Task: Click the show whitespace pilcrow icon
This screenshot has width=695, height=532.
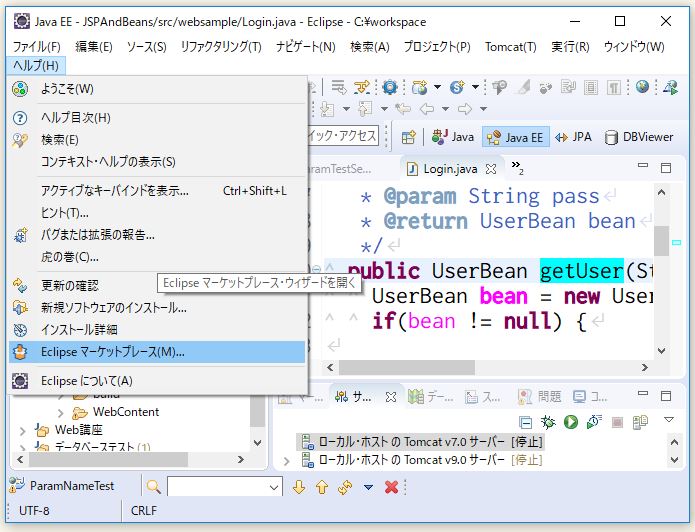Action: click(614, 87)
